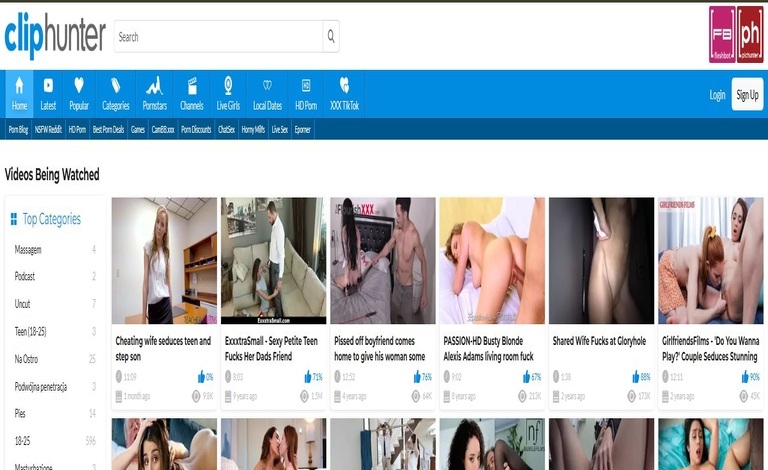
Task: Click the ph logo icon at top right
Action: 750,34
